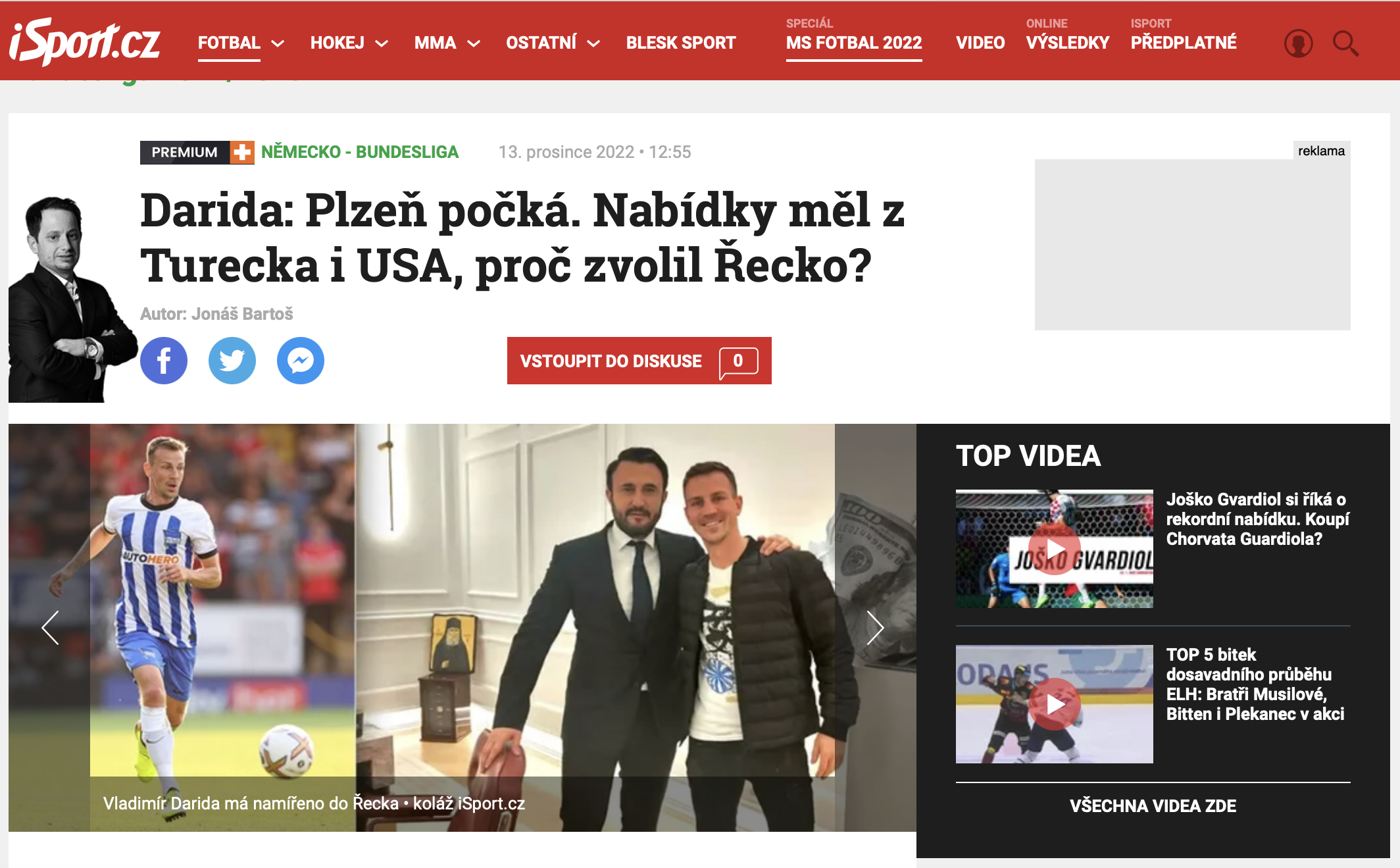Screen dimensions: 1400x868
Task: Share article via Messenger icon
Action: [x=301, y=361]
